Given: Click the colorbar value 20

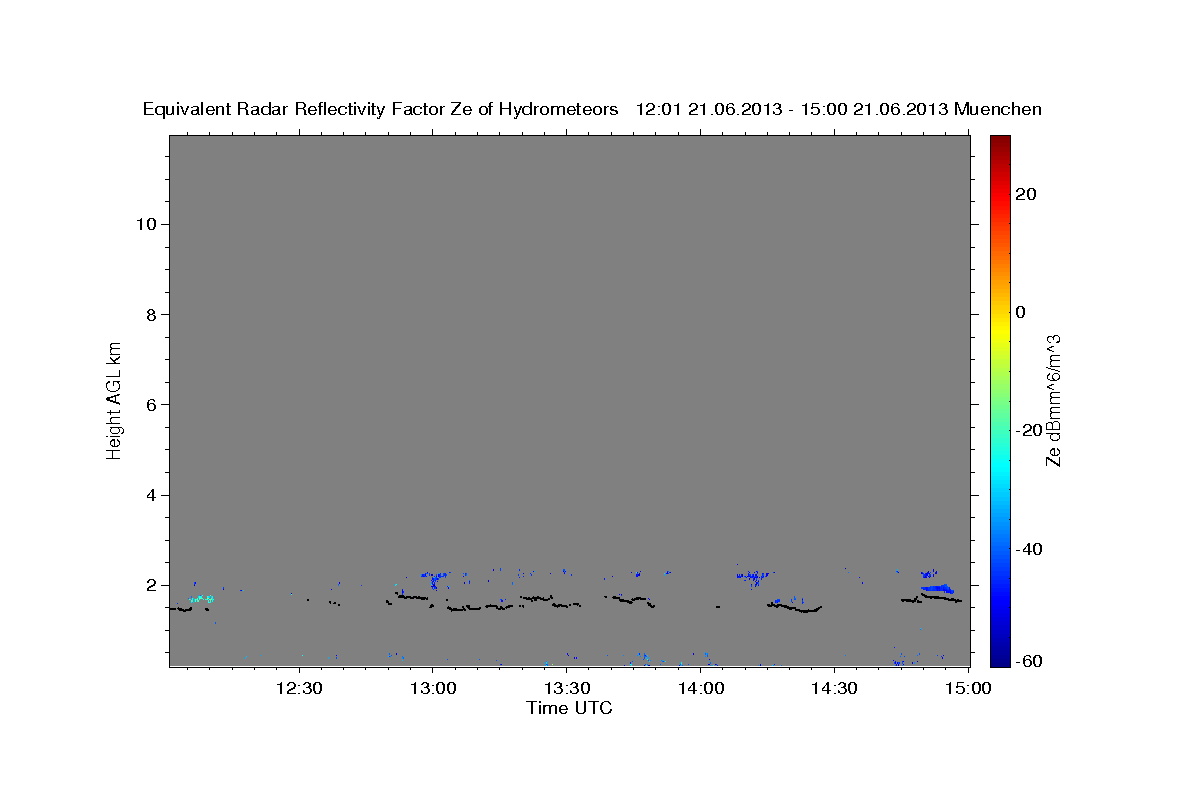Looking at the screenshot, I should [1025, 194].
